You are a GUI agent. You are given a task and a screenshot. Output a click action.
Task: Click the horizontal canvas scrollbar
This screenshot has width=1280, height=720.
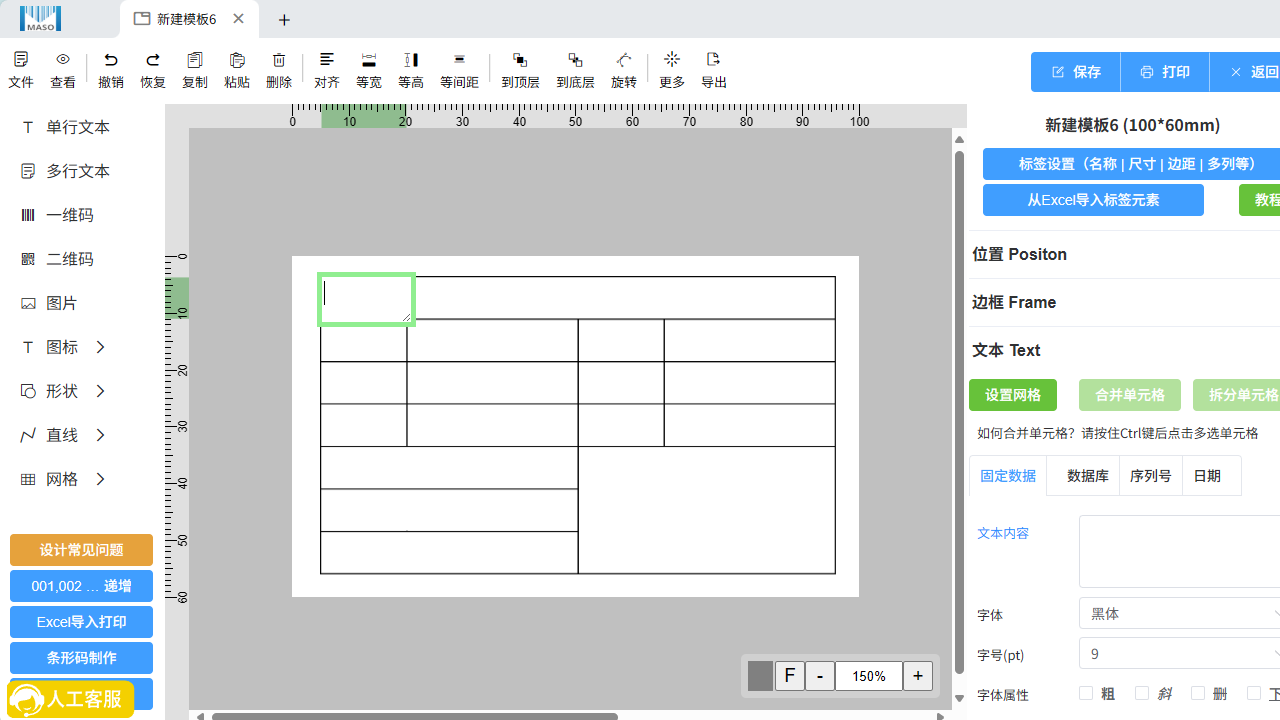coord(415,716)
